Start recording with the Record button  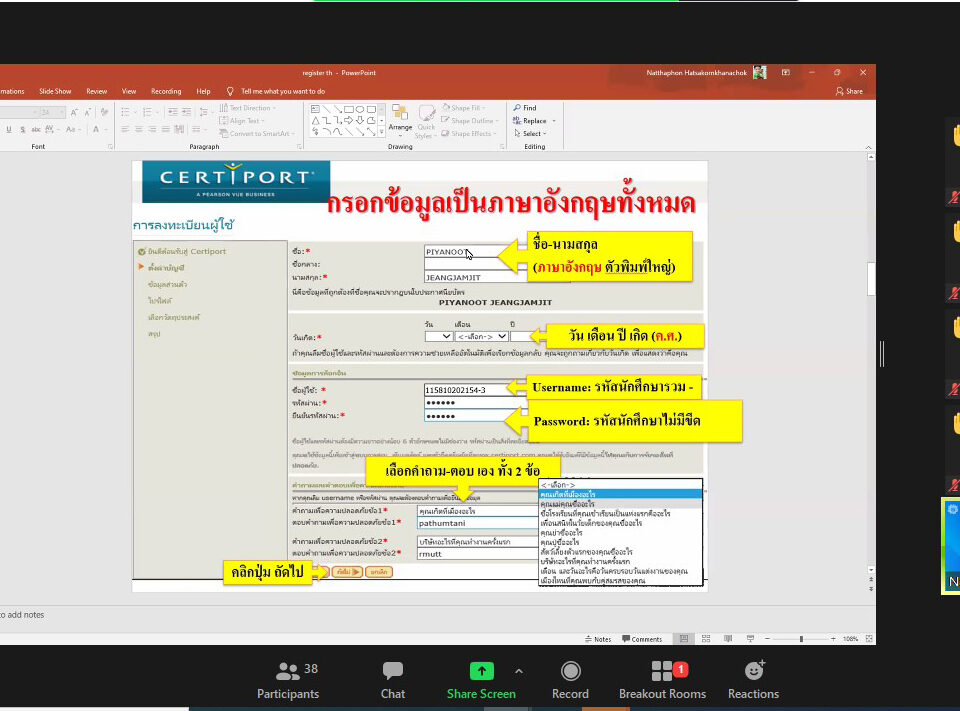point(570,680)
